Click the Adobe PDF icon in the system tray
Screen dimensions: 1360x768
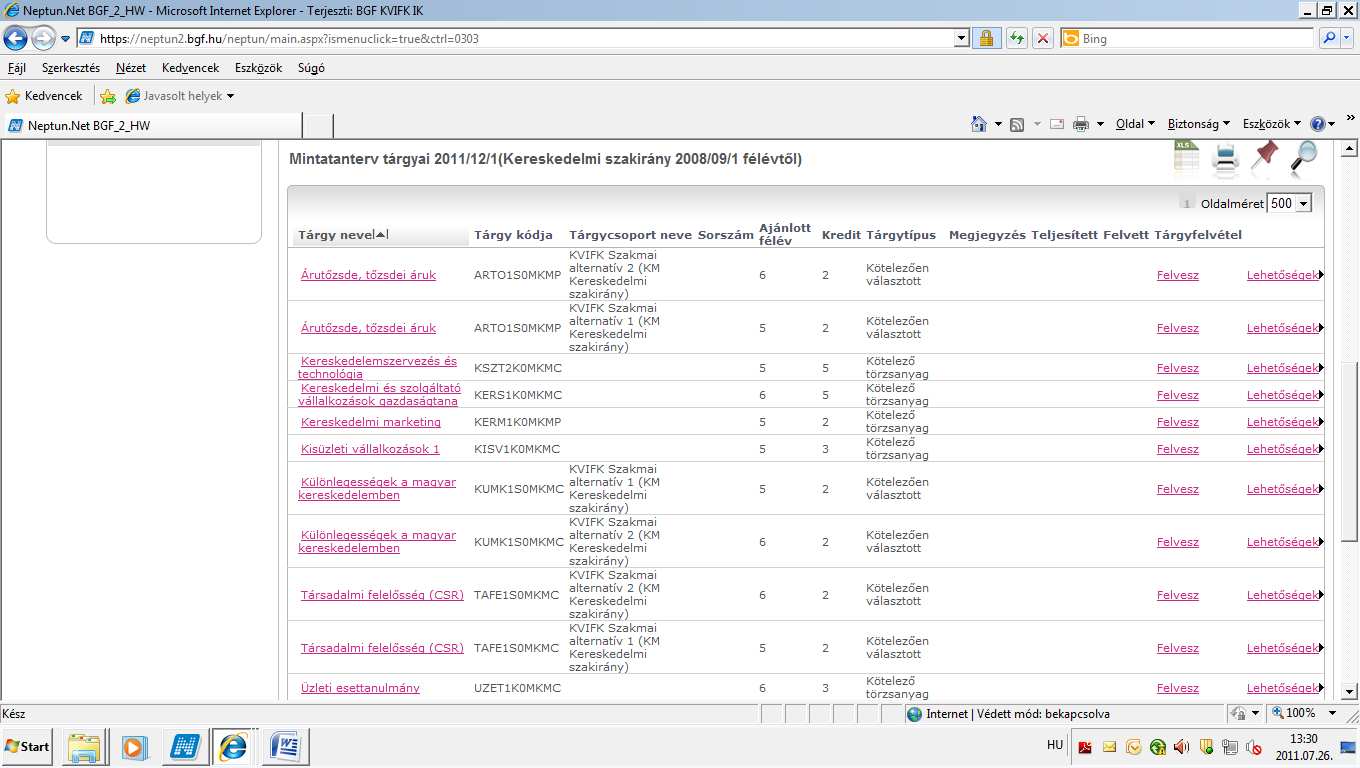(x=1085, y=746)
